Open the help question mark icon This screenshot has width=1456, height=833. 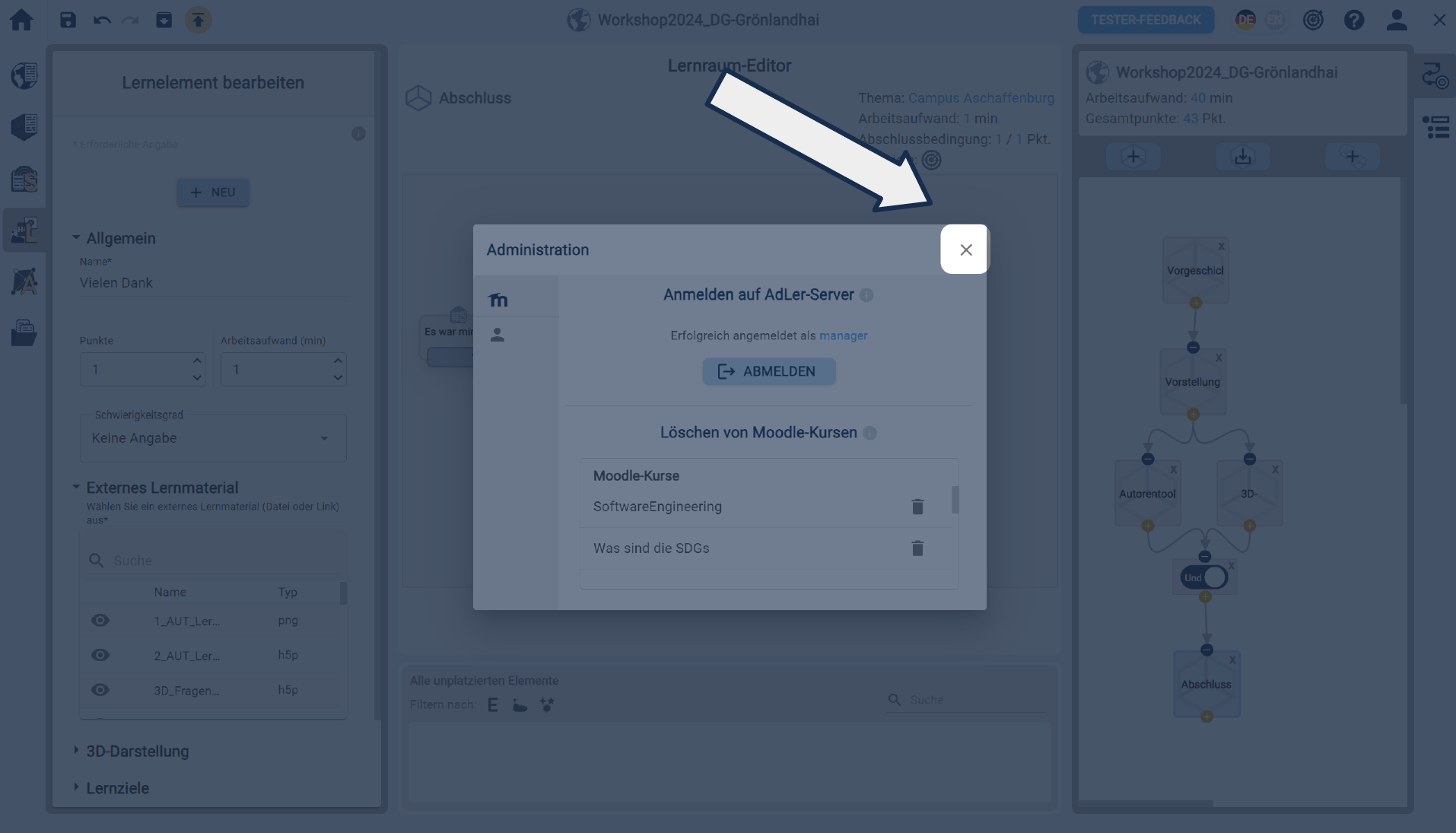pos(1354,20)
